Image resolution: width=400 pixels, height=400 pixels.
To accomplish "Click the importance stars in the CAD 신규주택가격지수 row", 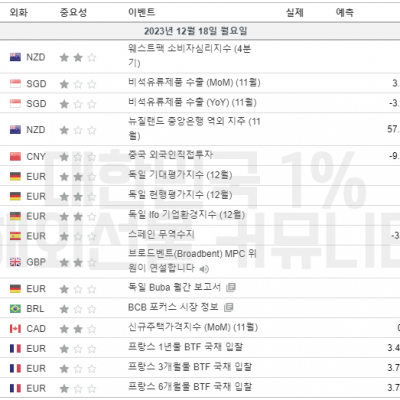I will (78, 329).
